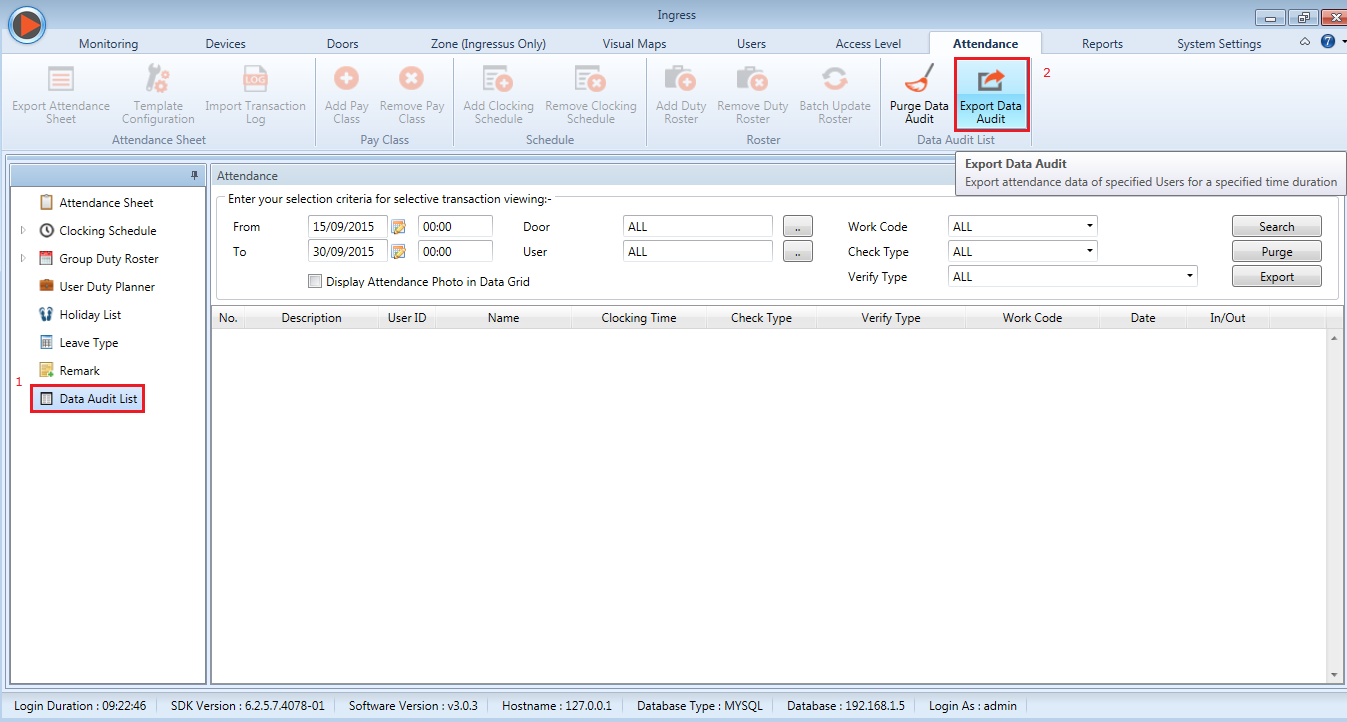
Task: Pin the left navigation panel
Action: [x=195, y=175]
